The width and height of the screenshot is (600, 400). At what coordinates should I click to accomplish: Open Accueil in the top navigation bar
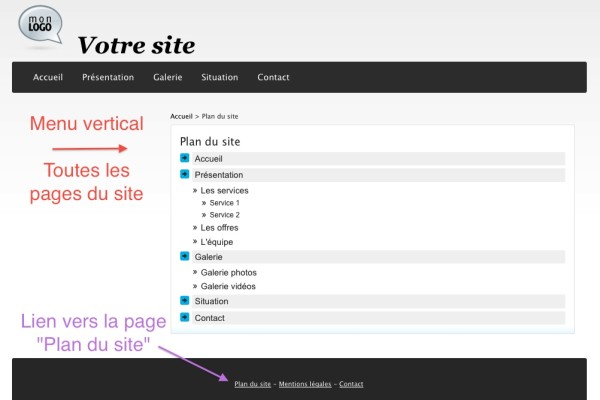(x=48, y=77)
